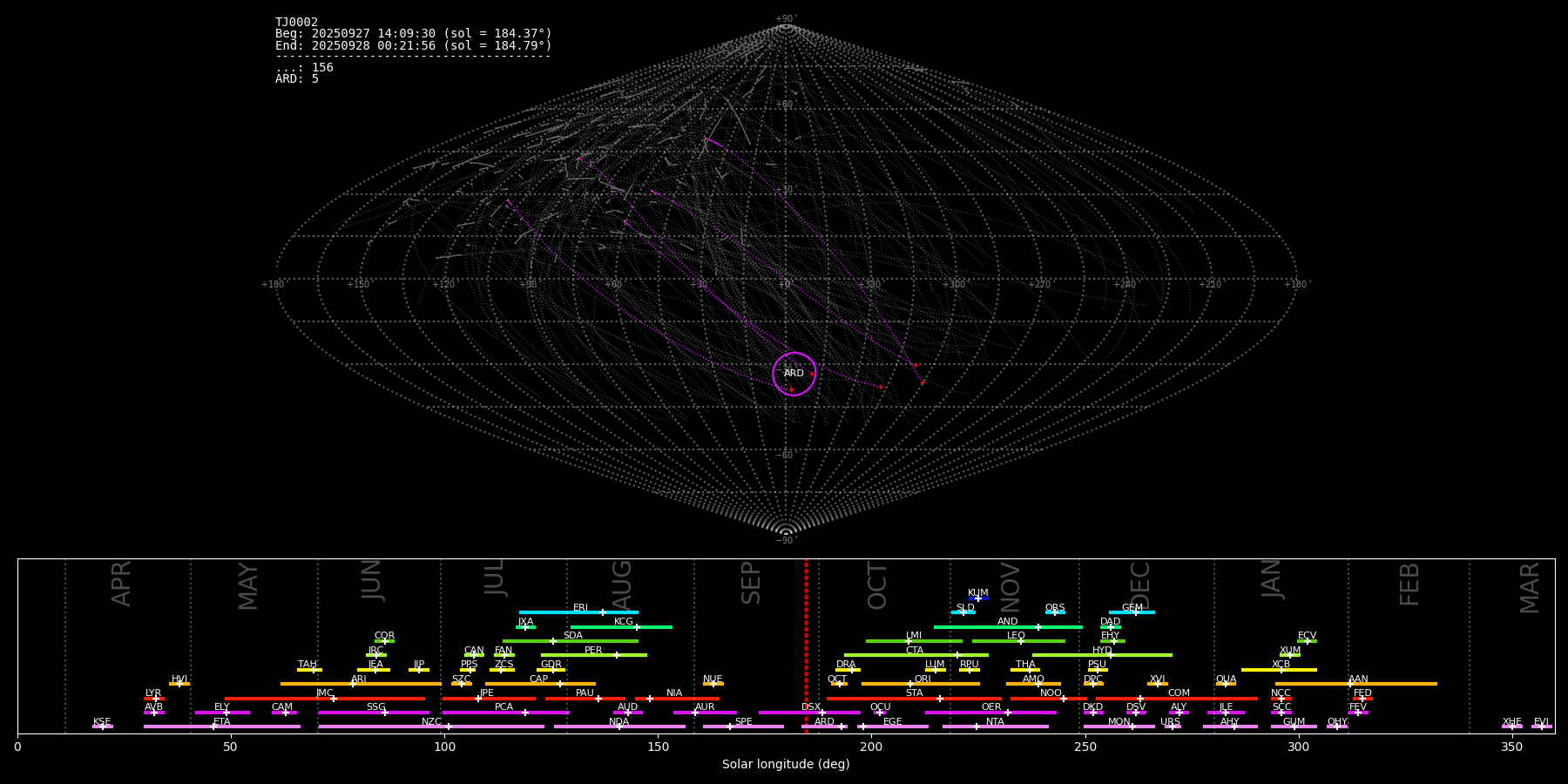The image size is (1568, 784).
Task: Click the NUE shower label
Action: click(x=713, y=679)
